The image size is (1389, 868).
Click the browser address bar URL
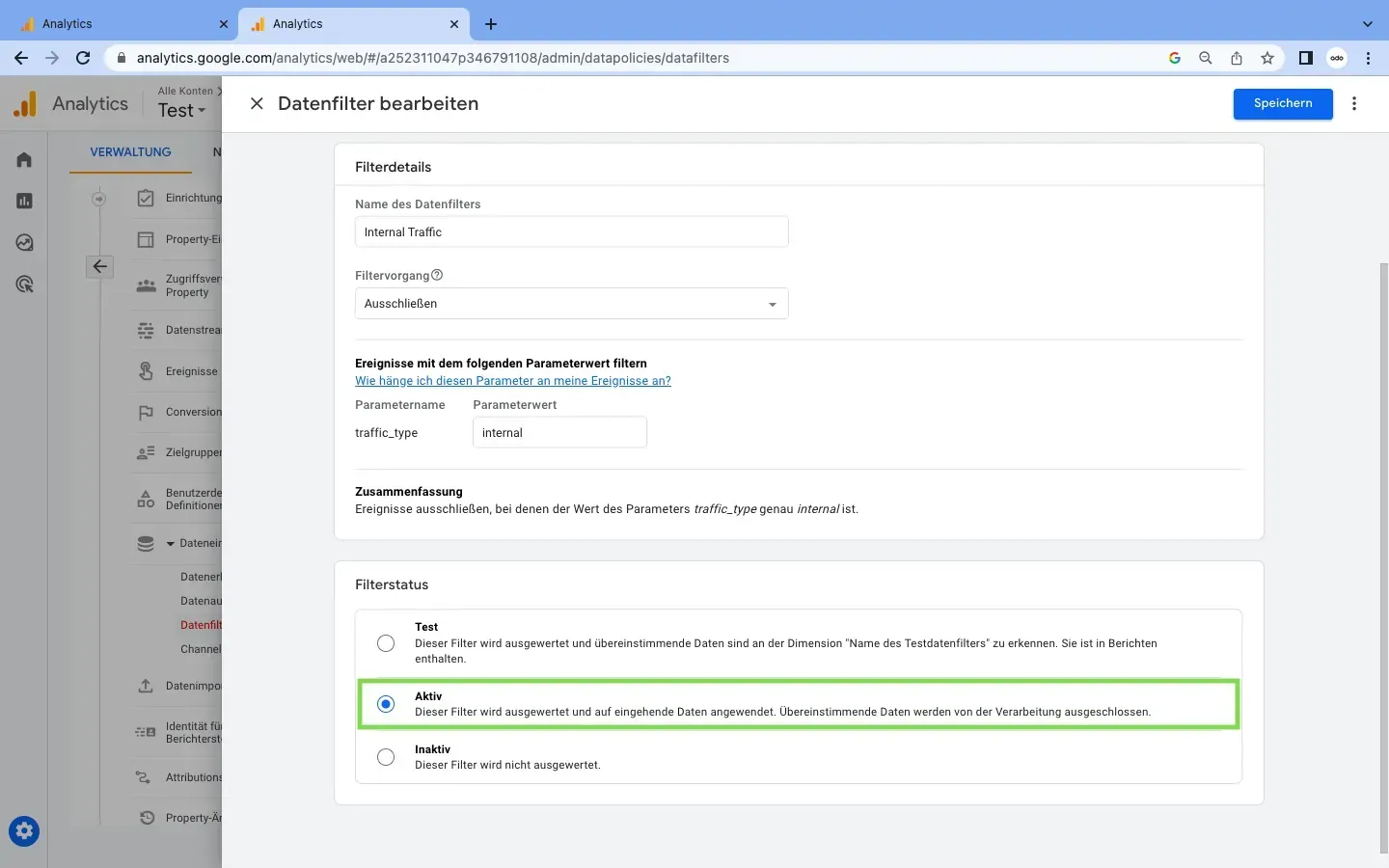coord(433,58)
